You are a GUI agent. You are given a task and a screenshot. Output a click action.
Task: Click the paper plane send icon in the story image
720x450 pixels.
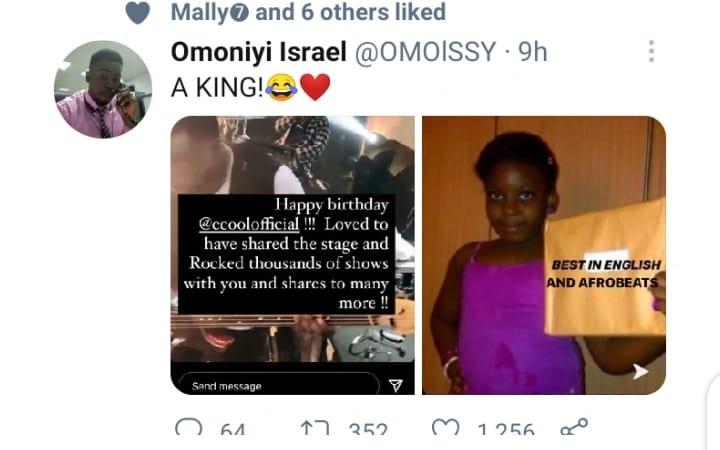click(x=395, y=384)
